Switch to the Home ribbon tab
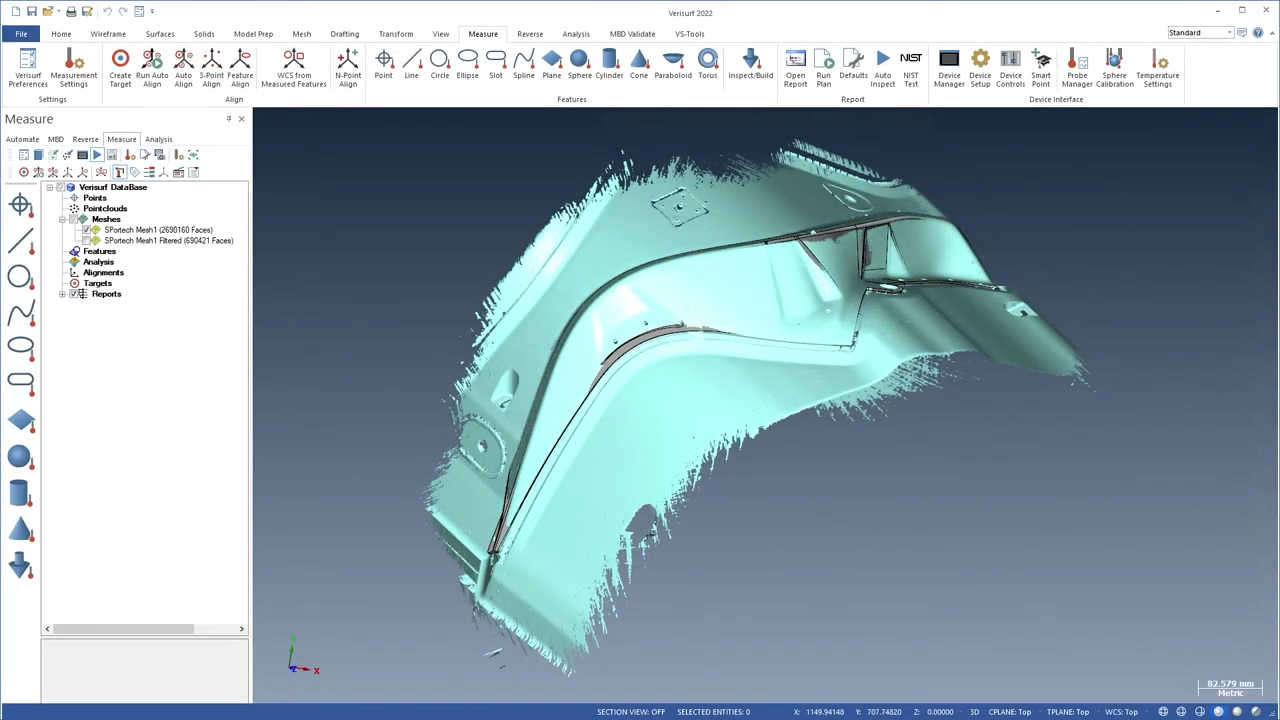Screen dimensions: 1280x720 tap(61, 34)
